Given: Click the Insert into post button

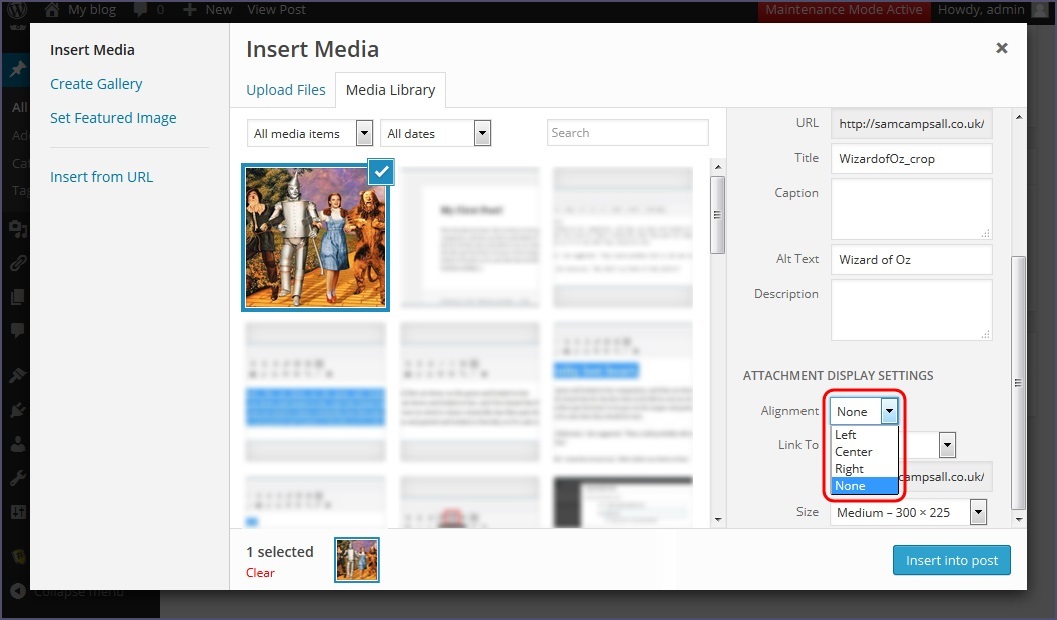Looking at the screenshot, I should tap(951, 560).
